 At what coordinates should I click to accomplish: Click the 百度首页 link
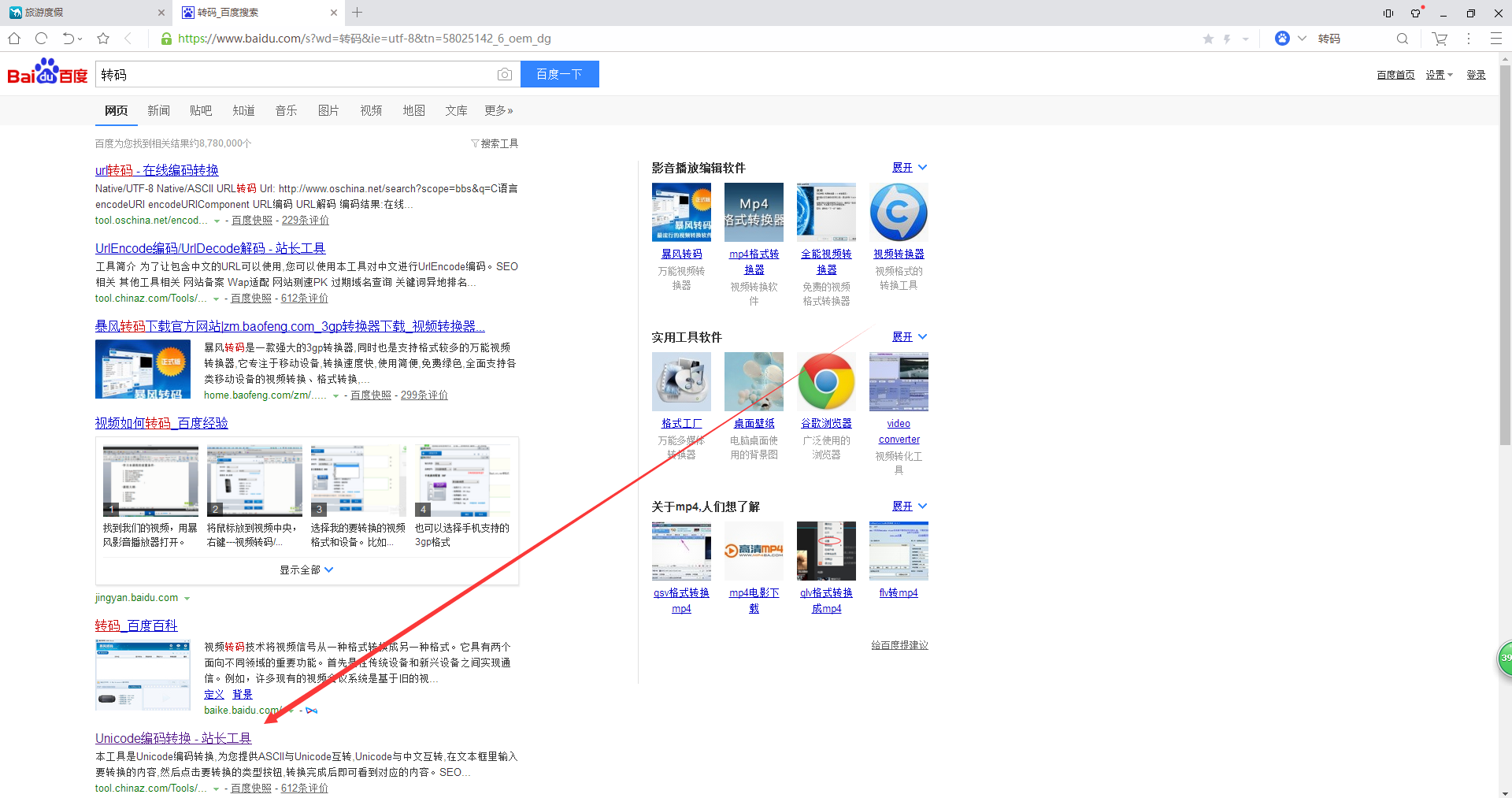[1395, 75]
